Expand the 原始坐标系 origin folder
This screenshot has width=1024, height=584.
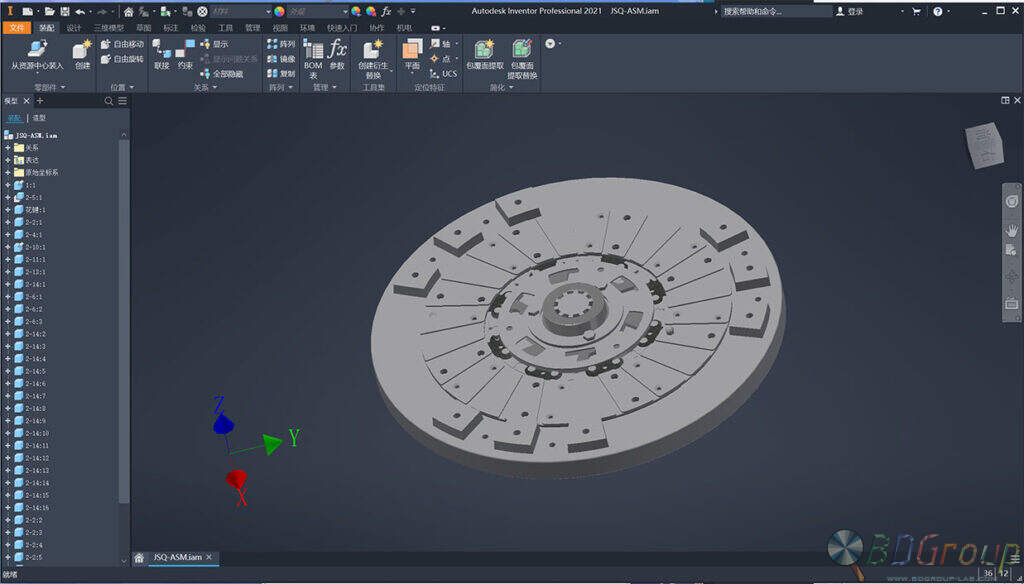coord(8,172)
